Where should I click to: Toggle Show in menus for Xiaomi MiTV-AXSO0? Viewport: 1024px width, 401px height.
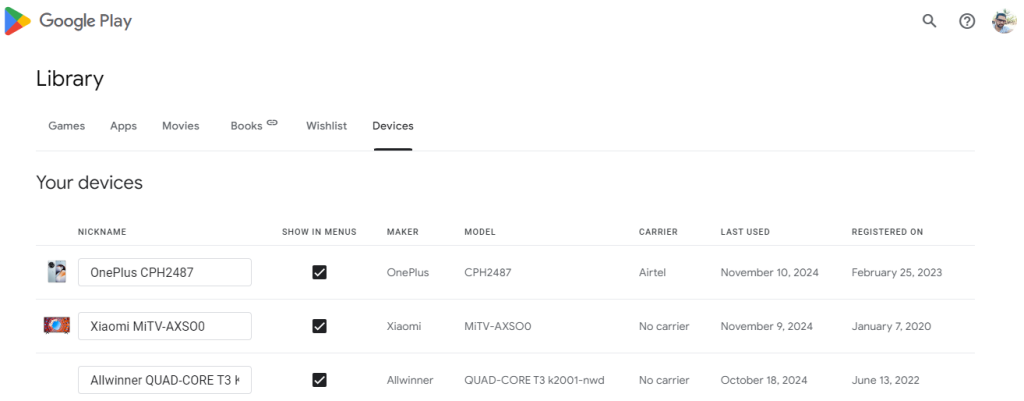(x=319, y=326)
